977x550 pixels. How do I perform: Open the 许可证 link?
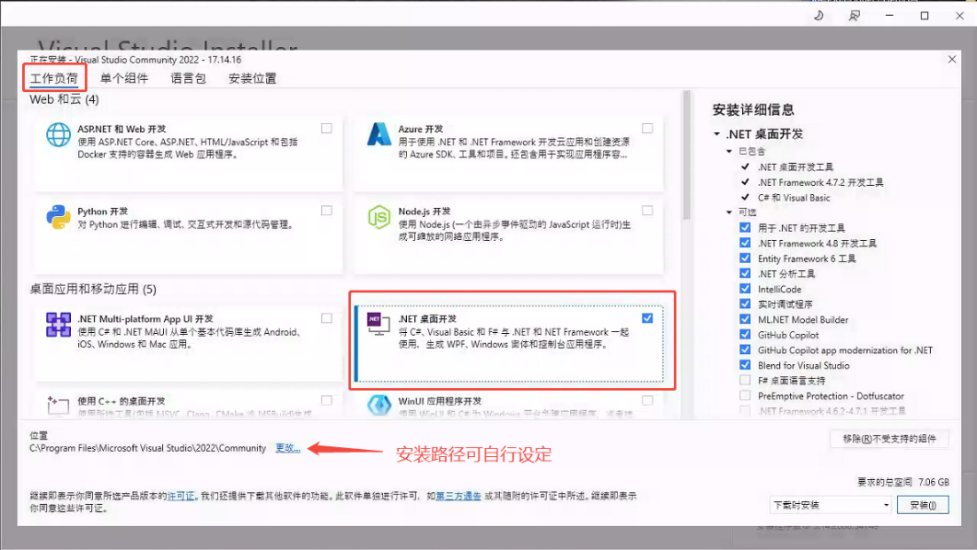(181, 496)
